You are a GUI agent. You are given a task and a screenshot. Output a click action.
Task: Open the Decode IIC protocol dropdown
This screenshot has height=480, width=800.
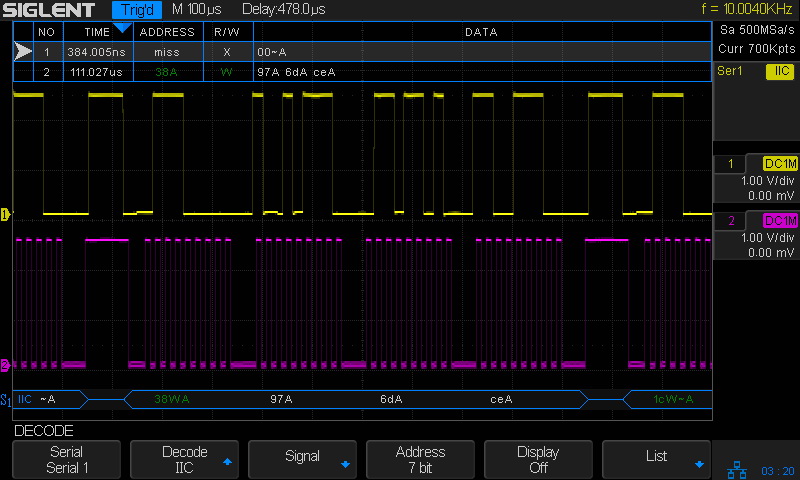(x=185, y=460)
